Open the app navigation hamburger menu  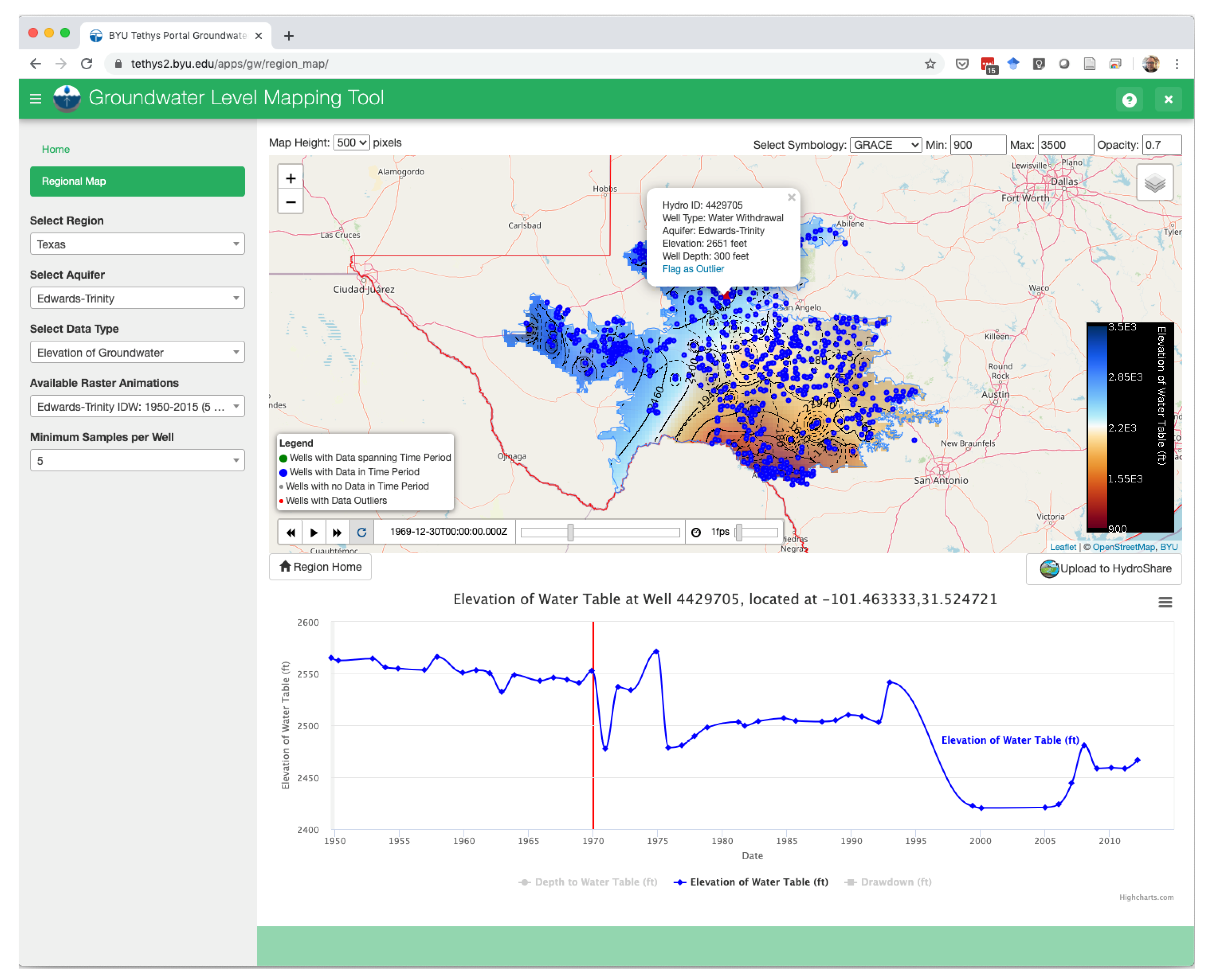click(x=36, y=99)
